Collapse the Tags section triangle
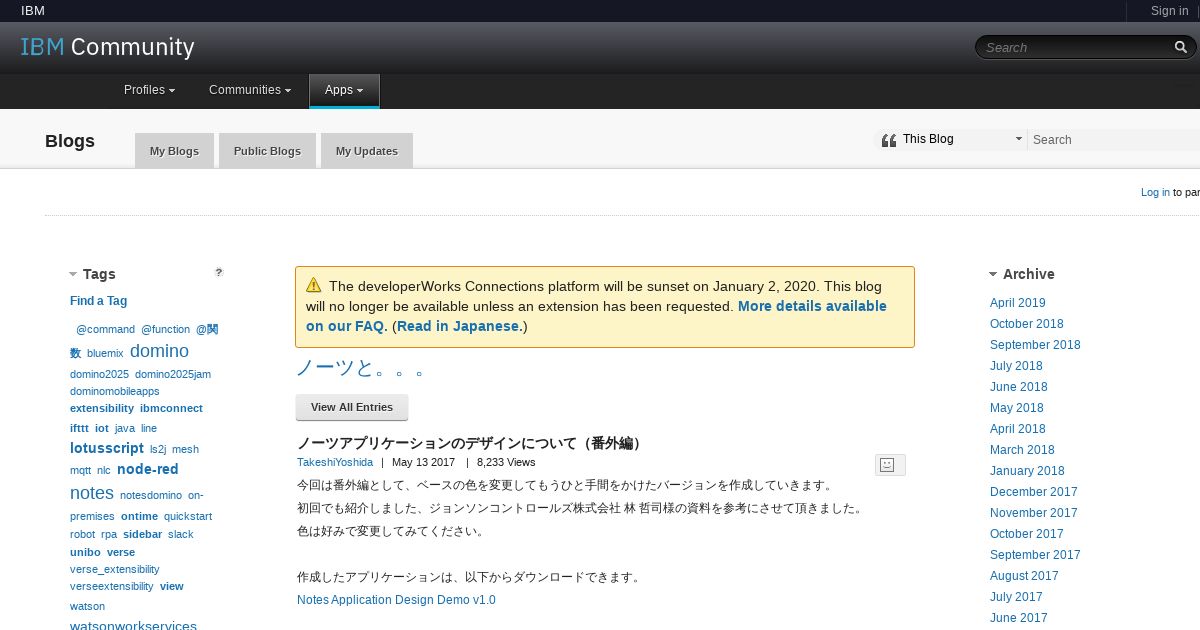This screenshot has height=630, width=1200. click(x=73, y=274)
